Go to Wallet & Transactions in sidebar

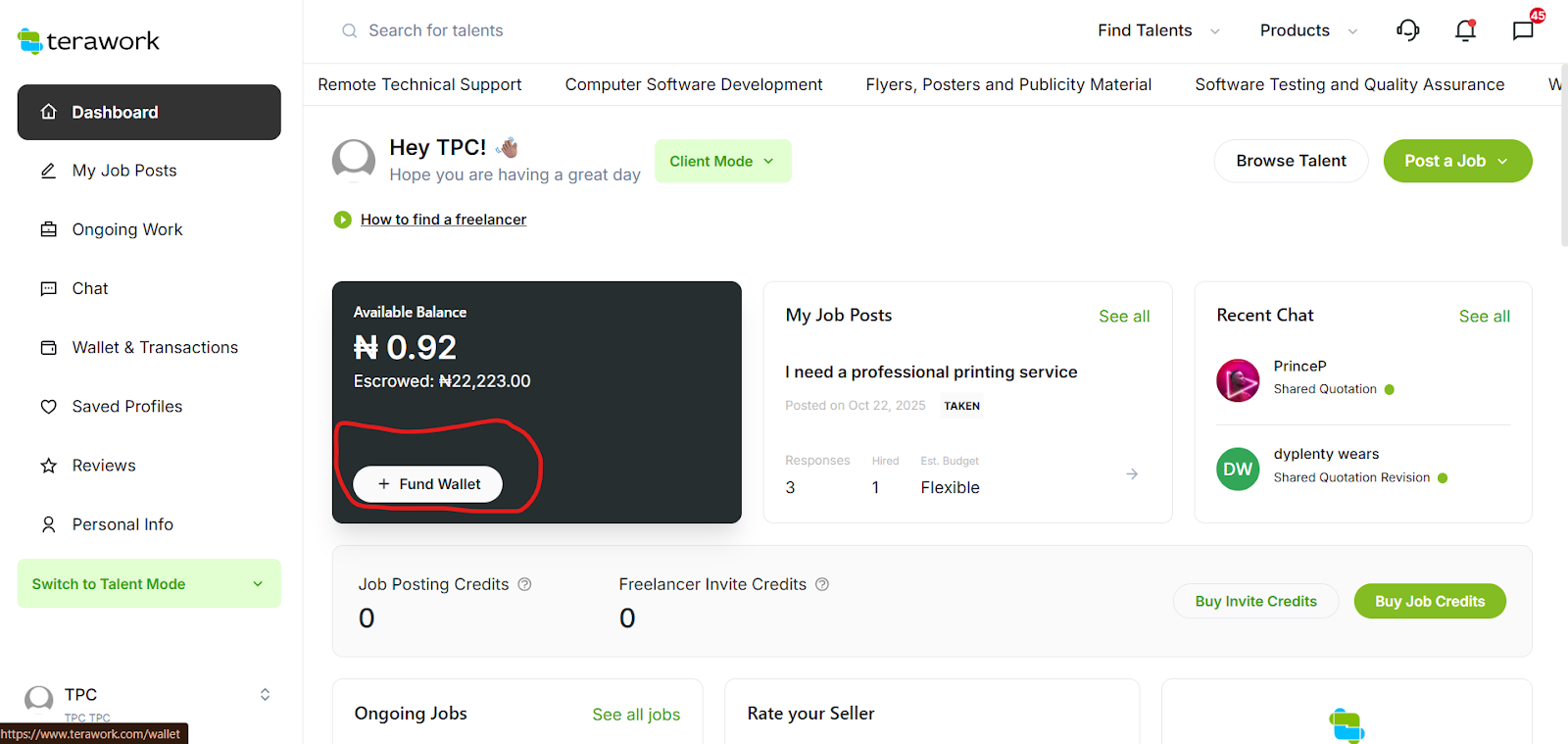point(155,347)
